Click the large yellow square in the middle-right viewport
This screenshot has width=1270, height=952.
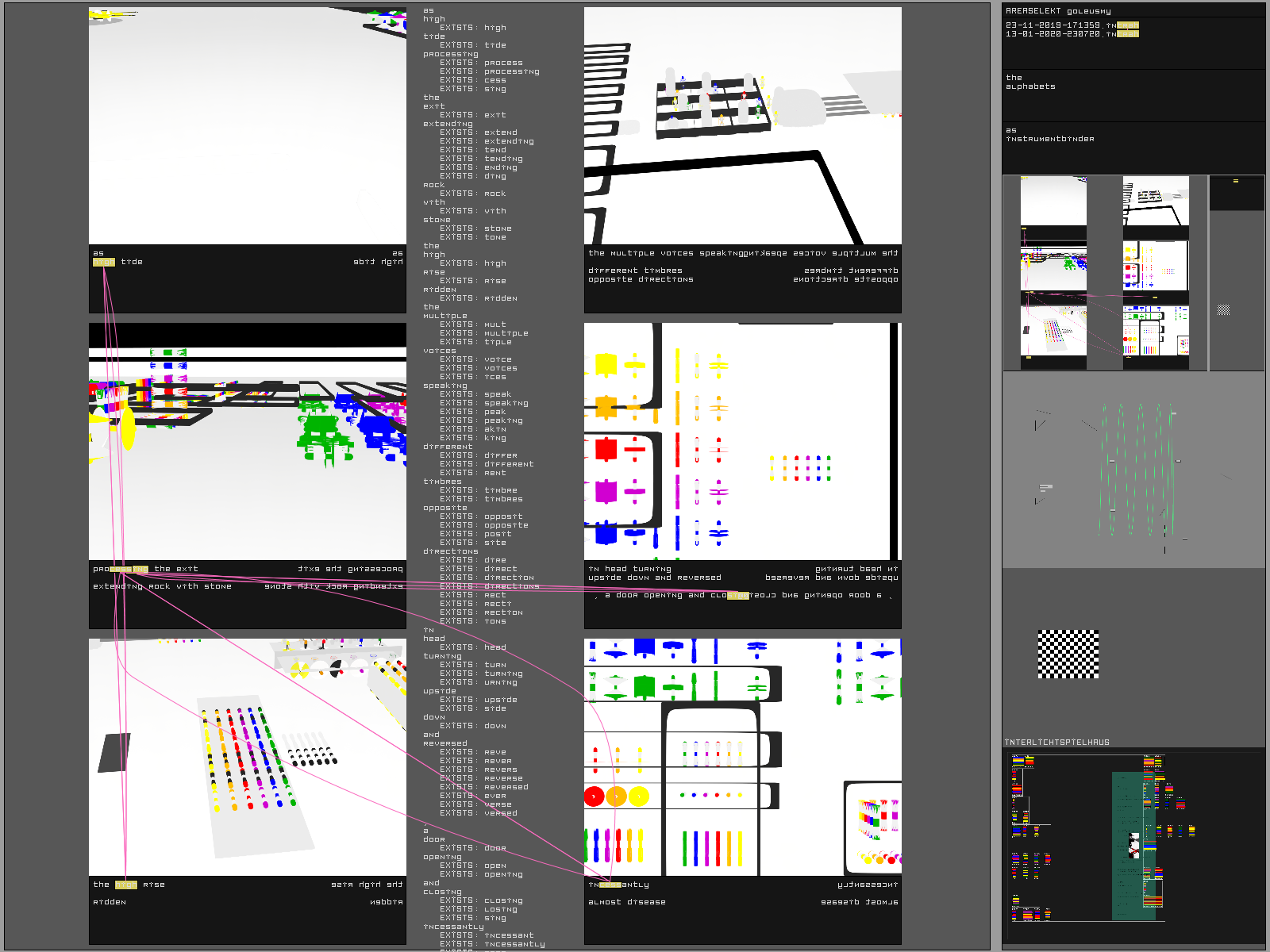[606, 365]
